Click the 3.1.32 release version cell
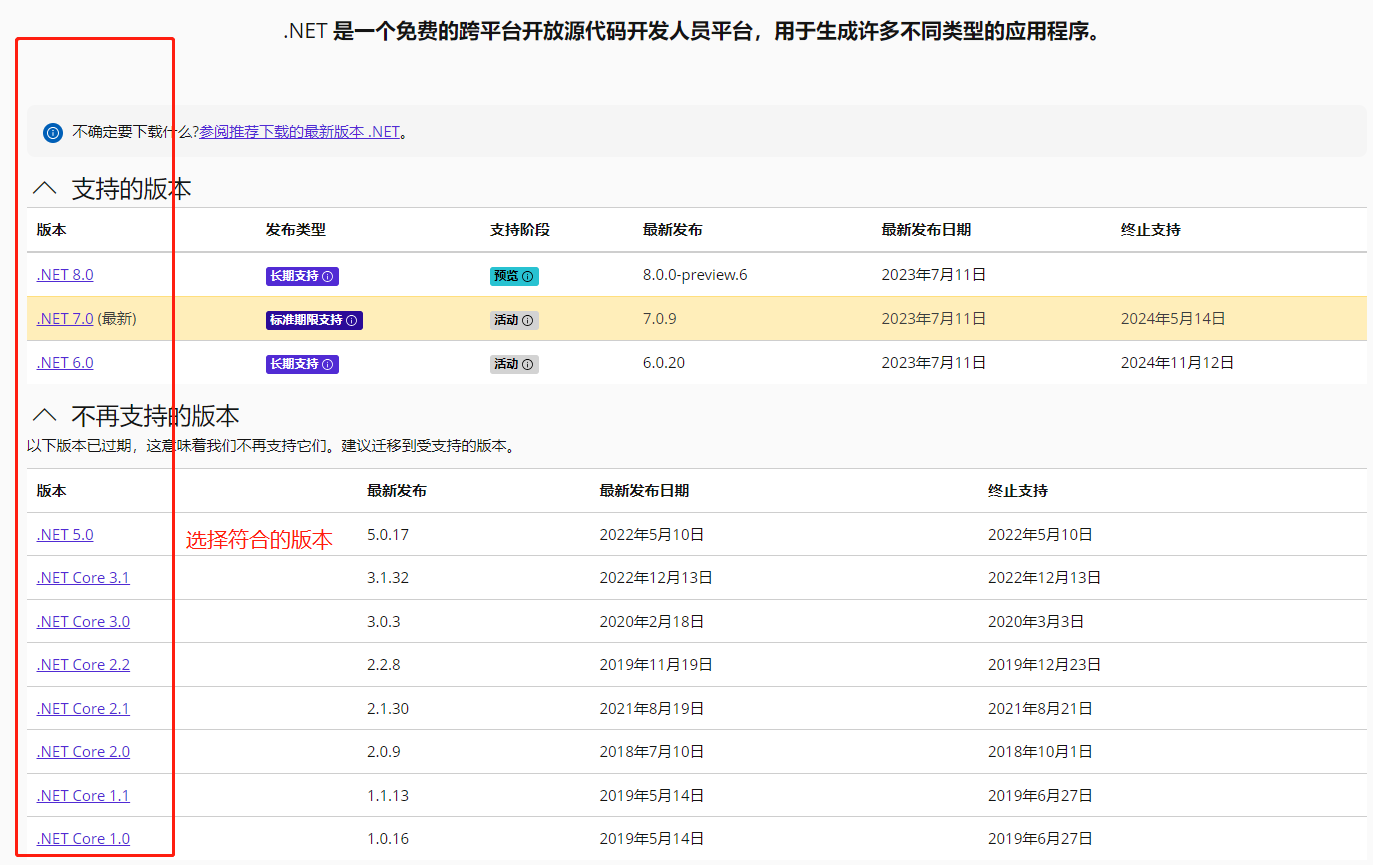This screenshot has width=1373, height=865. coord(388,578)
